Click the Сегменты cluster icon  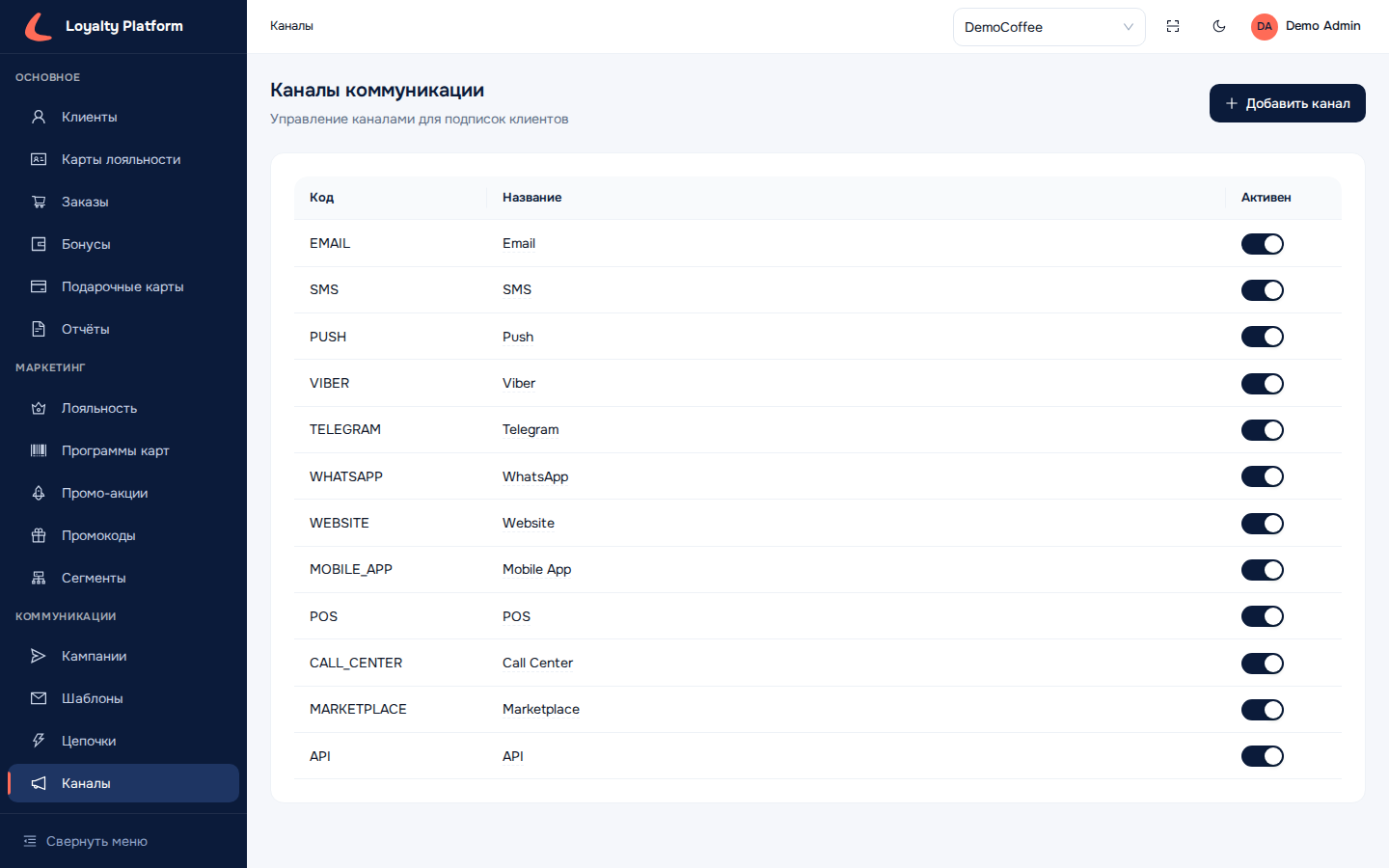click(x=39, y=578)
